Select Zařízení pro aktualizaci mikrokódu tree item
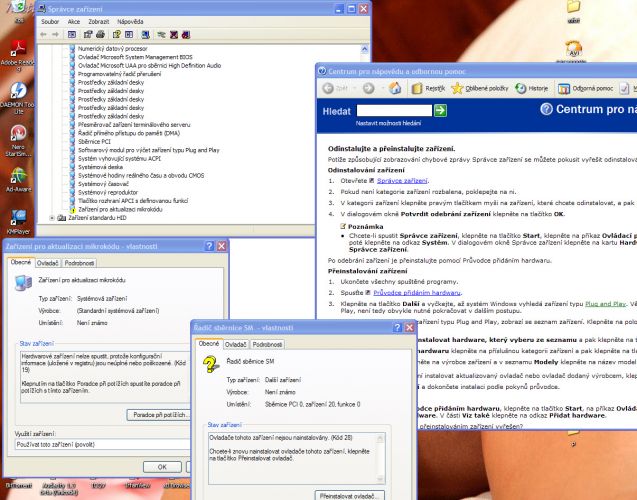This screenshot has width=637, height=500. click(x=120, y=210)
